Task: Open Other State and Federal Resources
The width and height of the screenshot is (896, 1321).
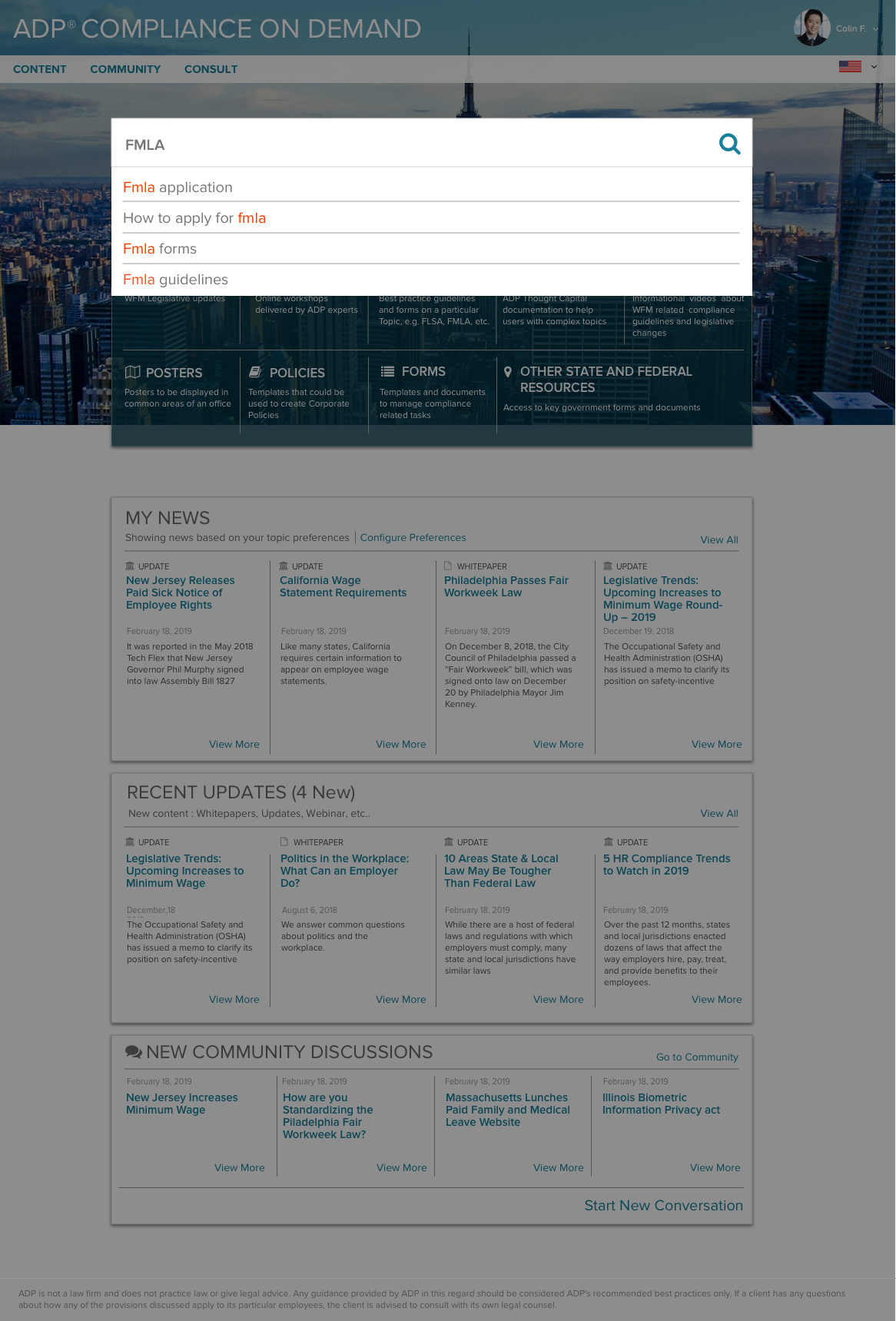Action: point(606,380)
